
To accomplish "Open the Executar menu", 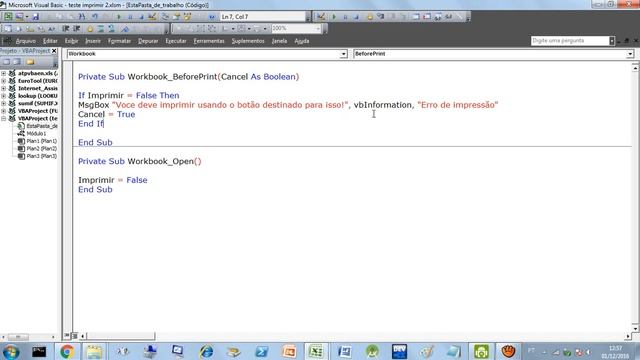I will [x=176, y=41].
